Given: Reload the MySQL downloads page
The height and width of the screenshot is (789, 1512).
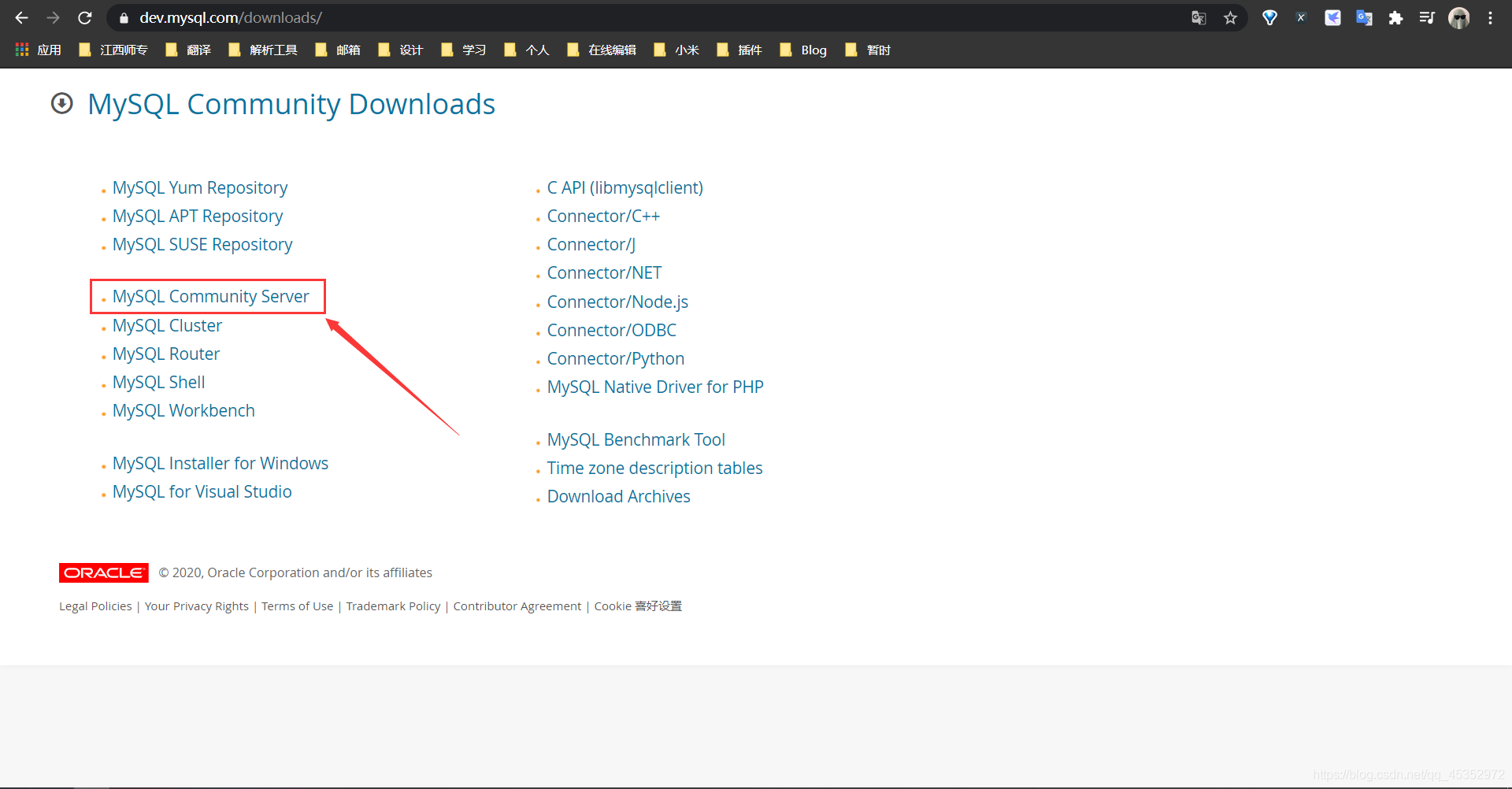Looking at the screenshot, I should 85,17.
